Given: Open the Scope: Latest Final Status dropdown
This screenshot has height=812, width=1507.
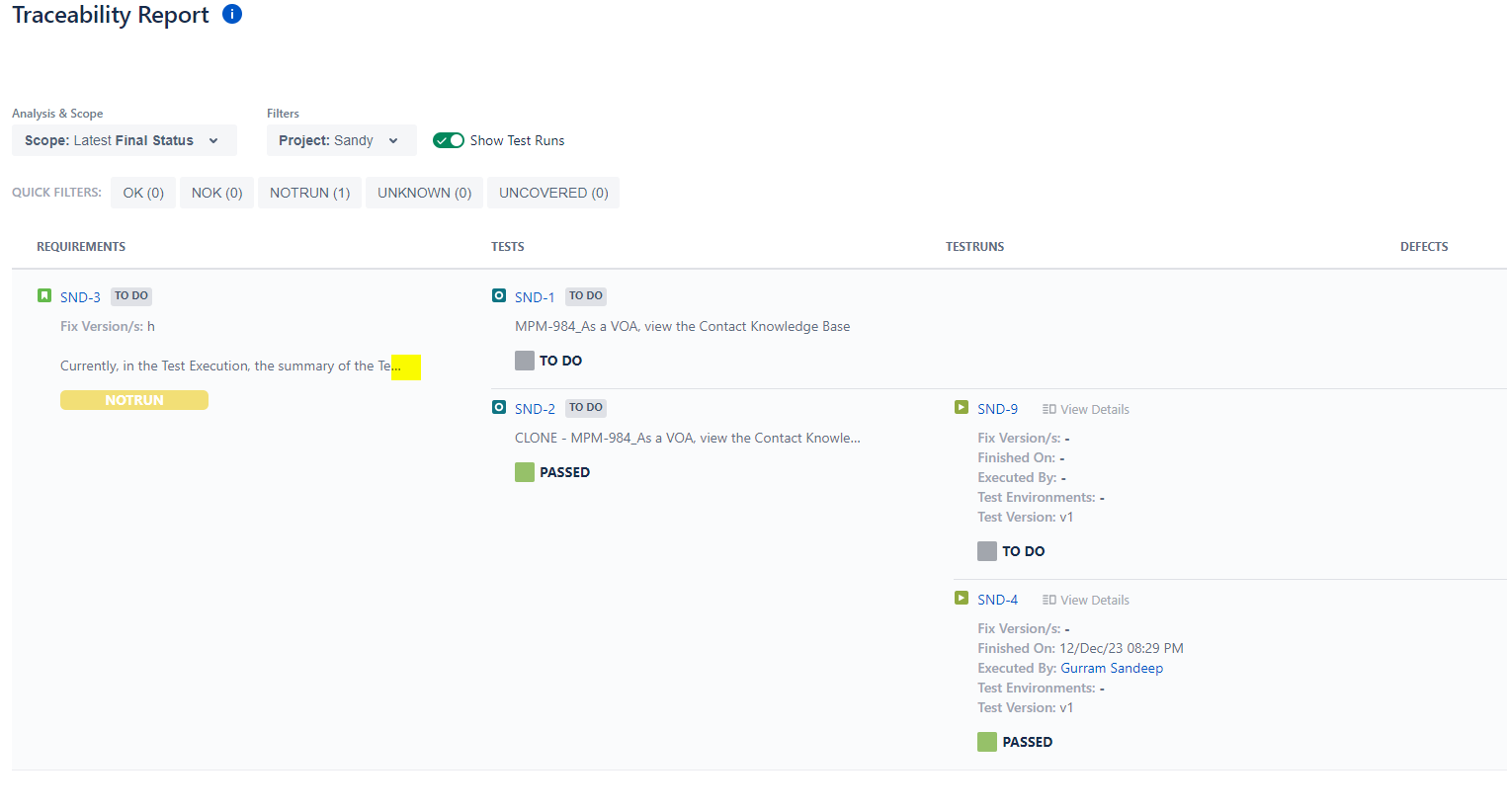Looking at the screenshot, I should tap(124, 140).
